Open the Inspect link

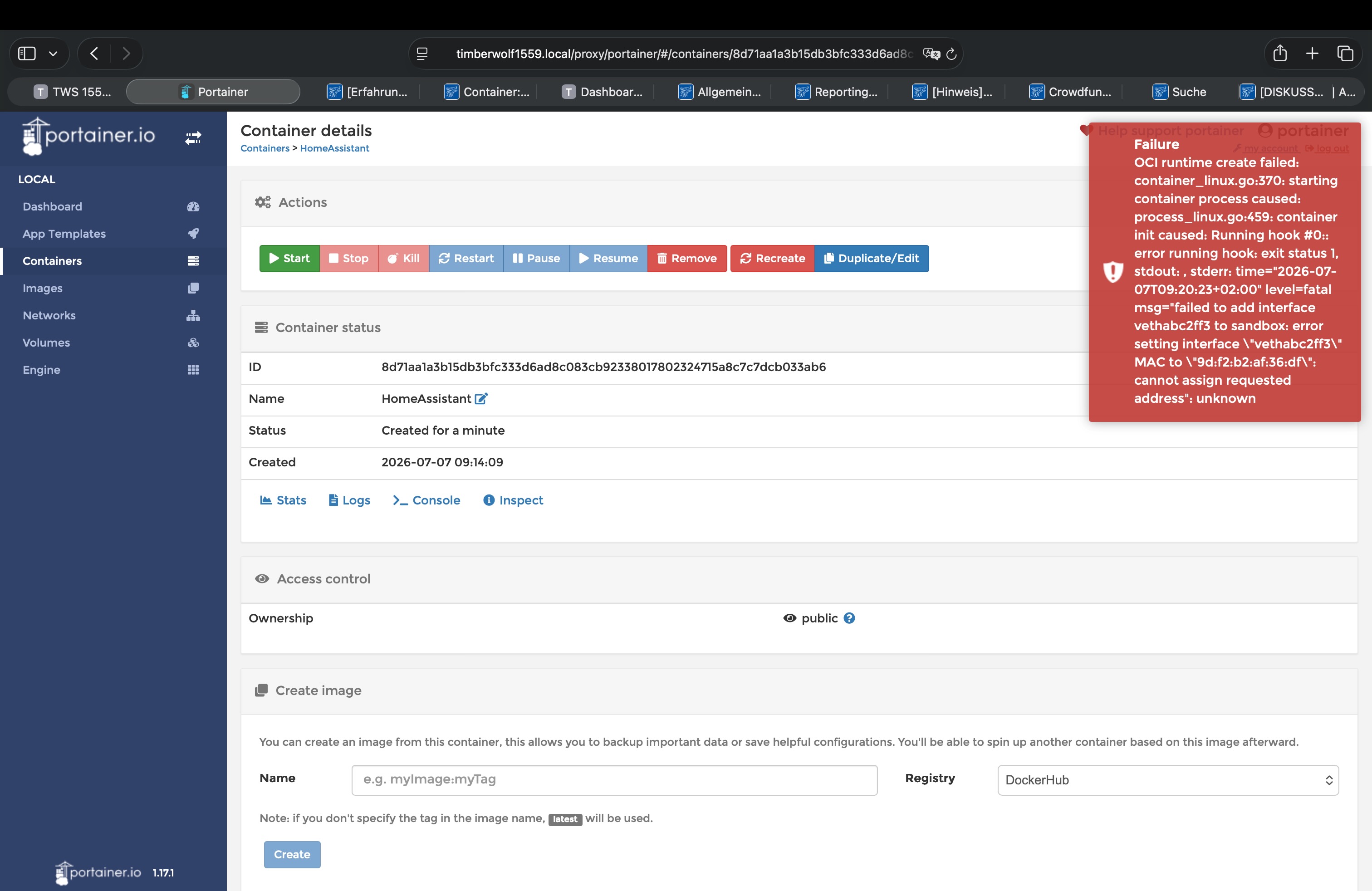click(x=513, y=499)
